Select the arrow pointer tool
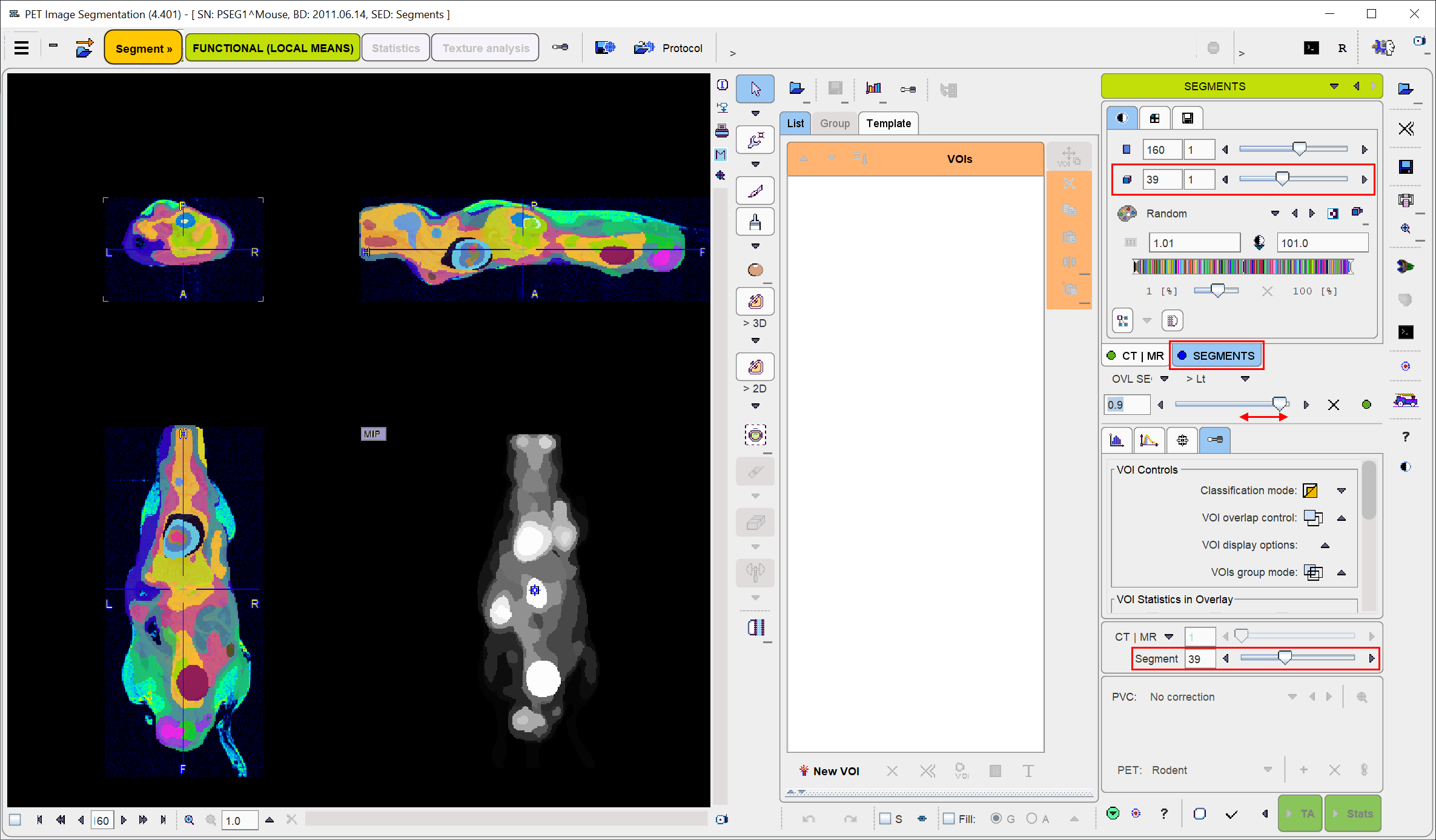 [x=755, y=89]
